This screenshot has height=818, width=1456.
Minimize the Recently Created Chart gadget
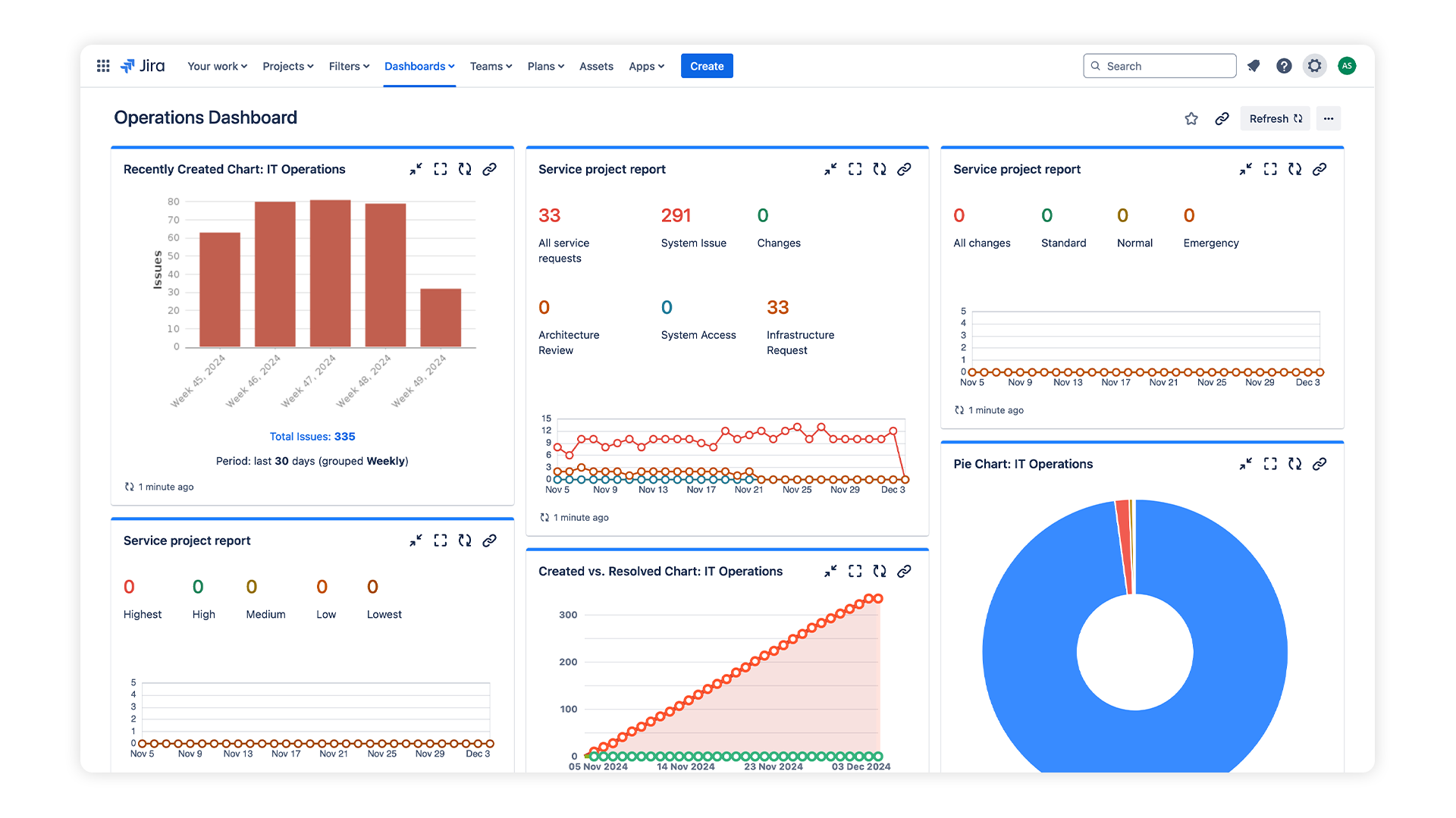click(x=416, y=169)
